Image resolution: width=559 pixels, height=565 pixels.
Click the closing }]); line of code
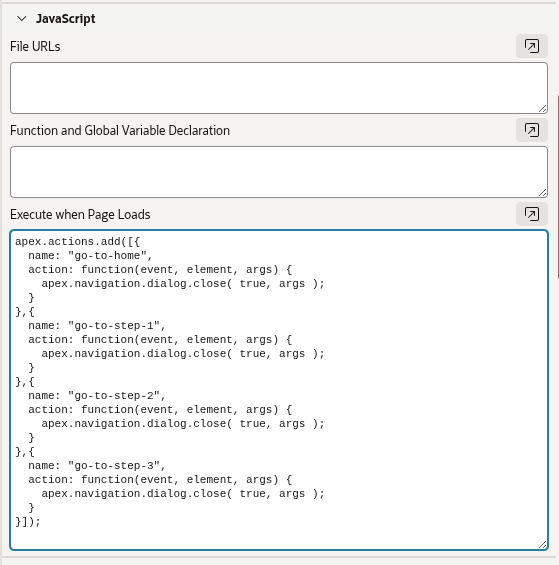[x=28, y=521]
